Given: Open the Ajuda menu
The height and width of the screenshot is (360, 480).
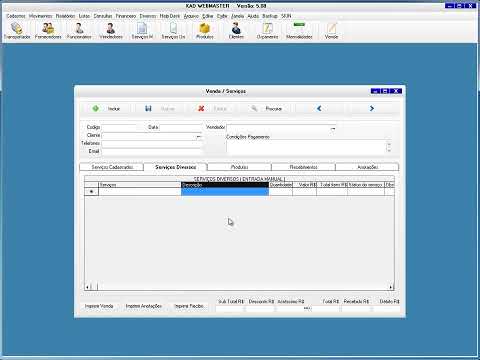Looking at the screenshot, I should [x=253, y=16].
